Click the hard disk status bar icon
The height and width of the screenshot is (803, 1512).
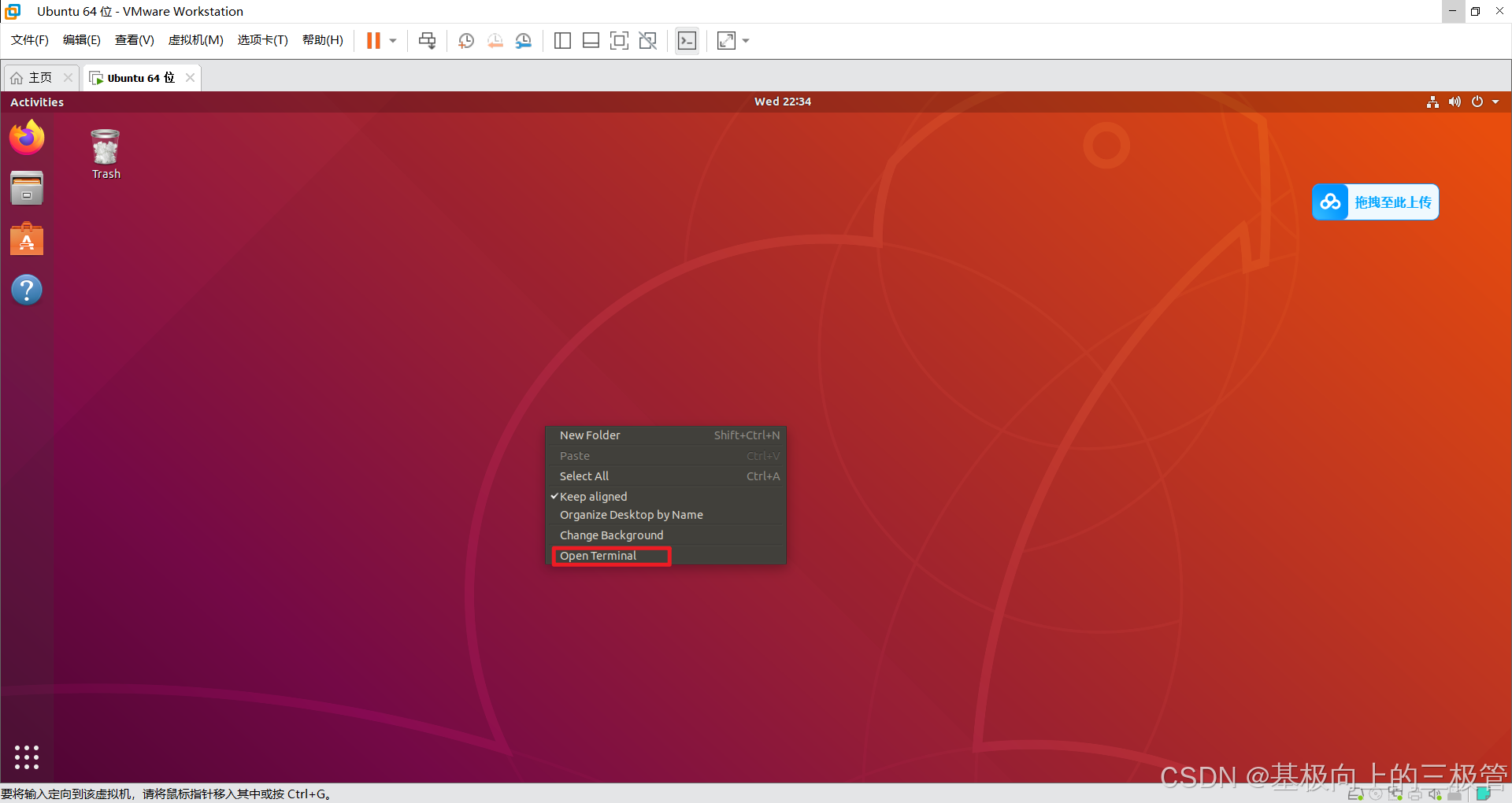coord(1356,794)
